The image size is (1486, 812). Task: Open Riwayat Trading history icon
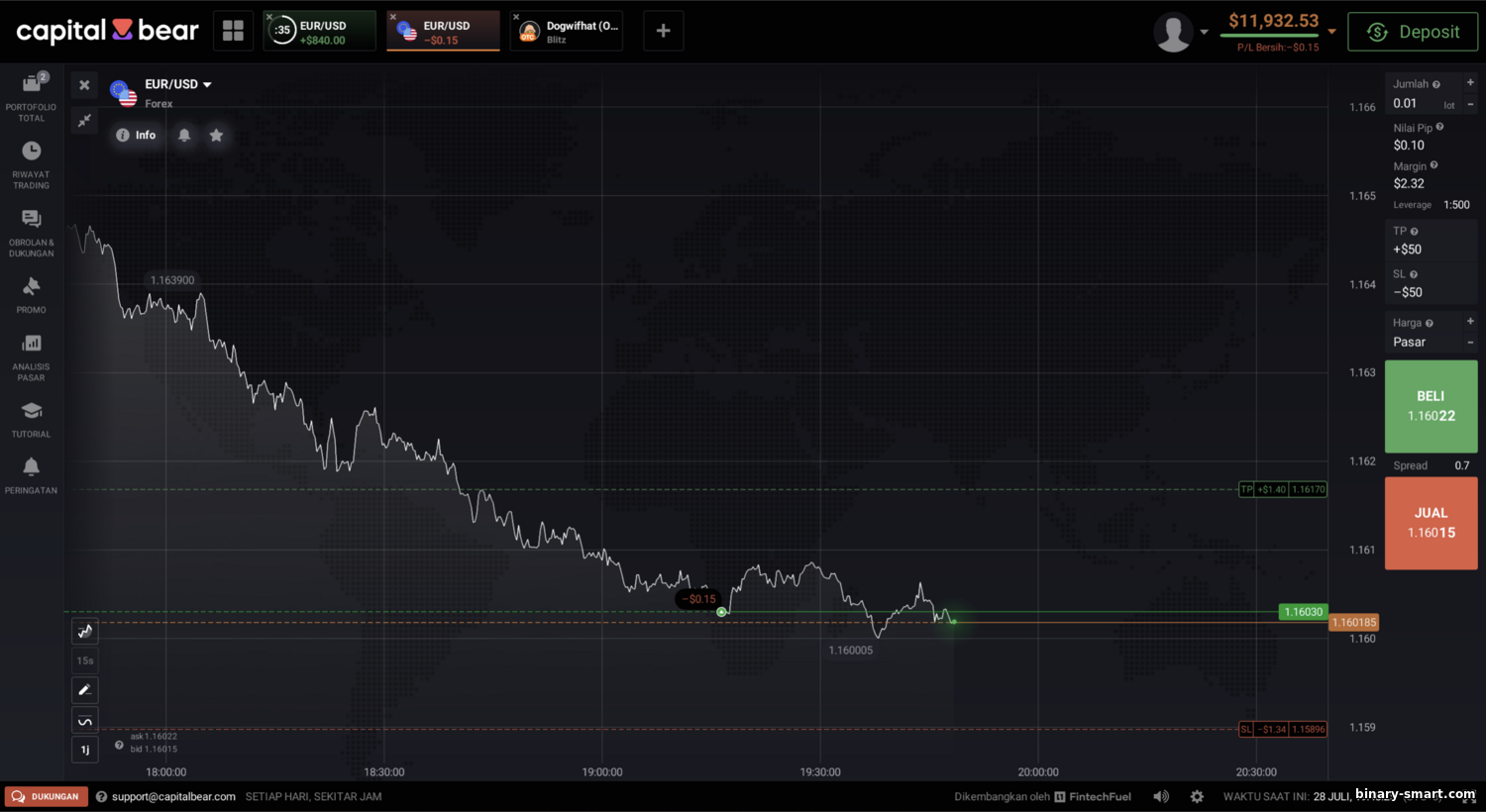(x=32, y=163)
